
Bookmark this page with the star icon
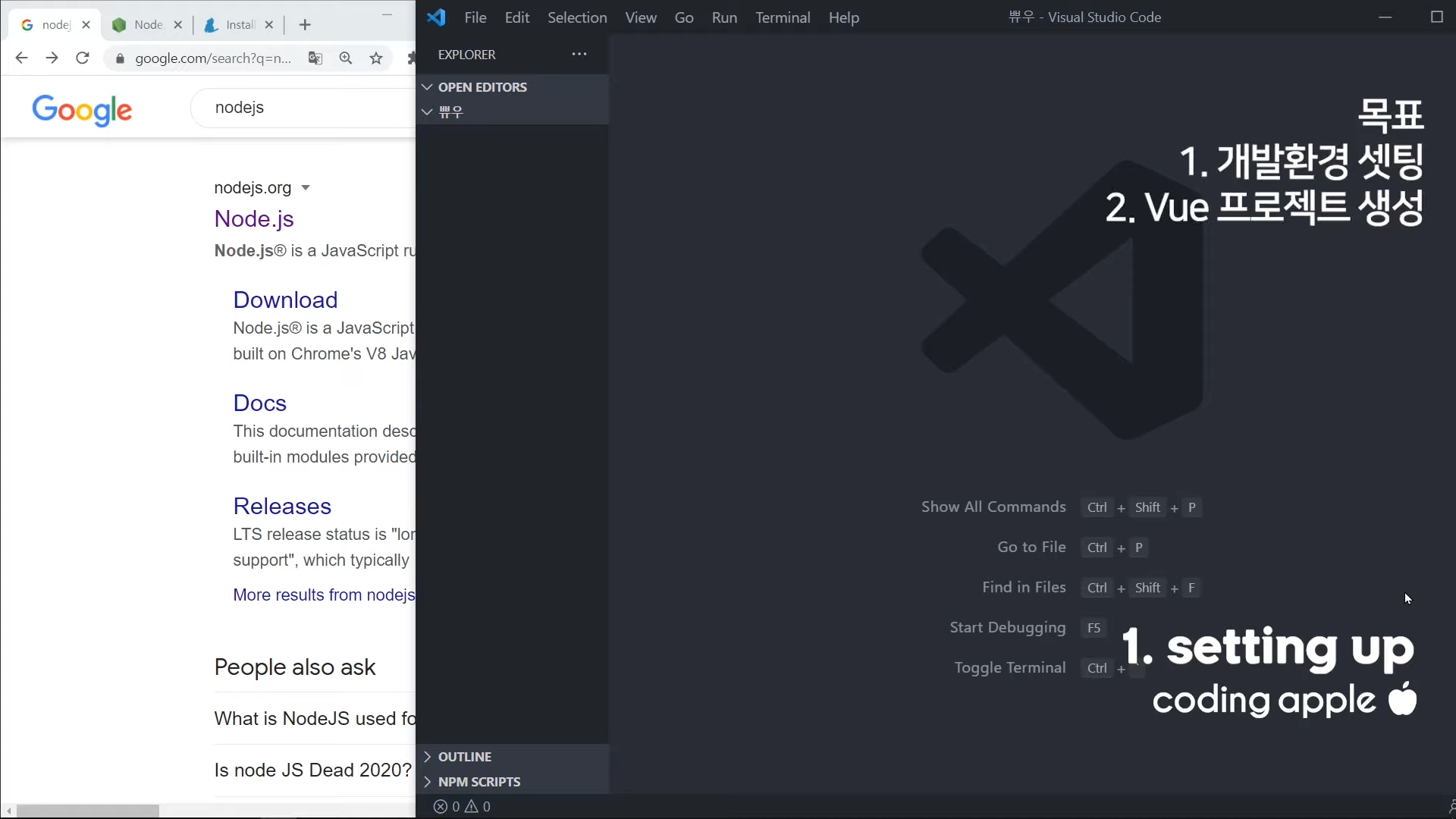(x=376, y=58)
